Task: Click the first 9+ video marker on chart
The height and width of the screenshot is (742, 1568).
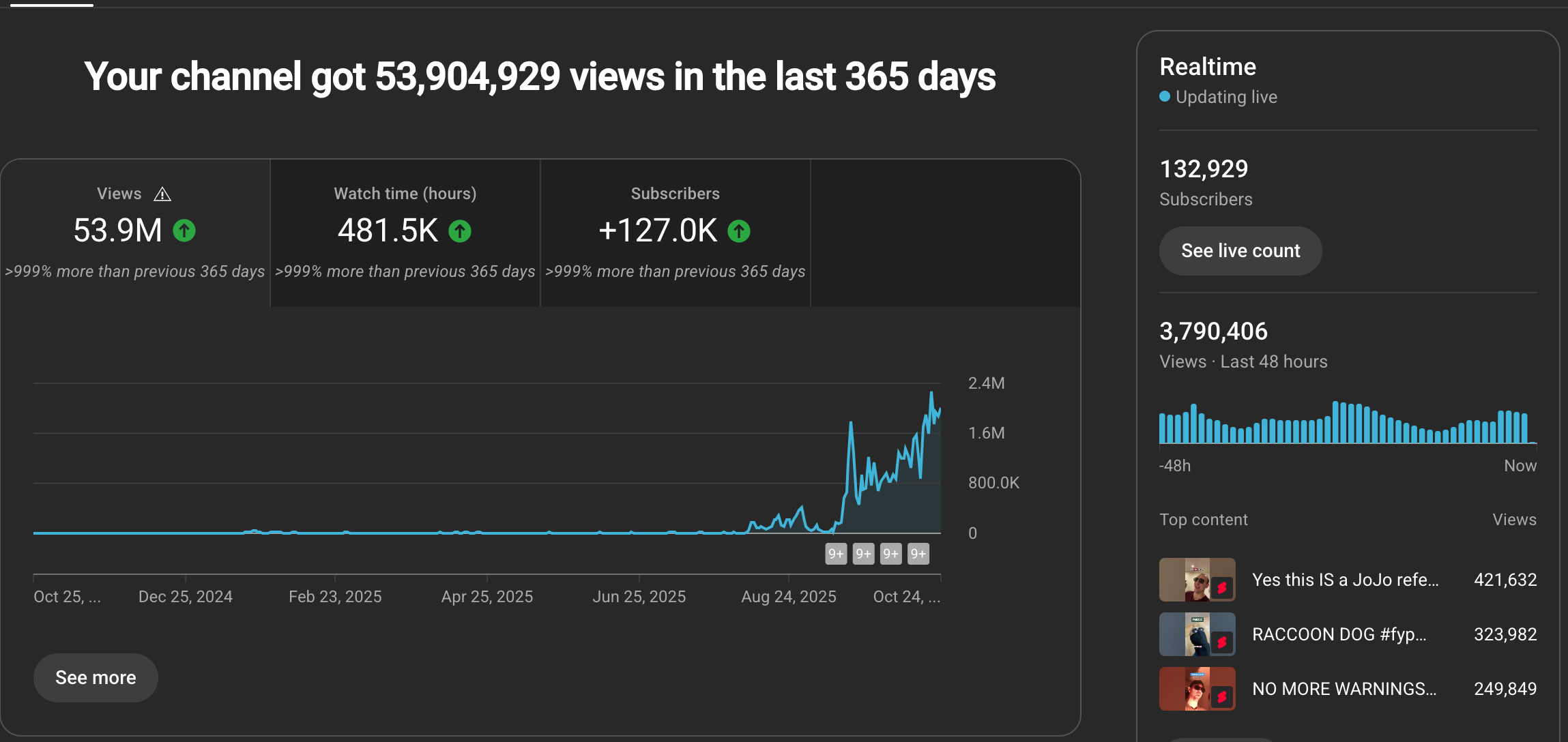Action: 836,554
